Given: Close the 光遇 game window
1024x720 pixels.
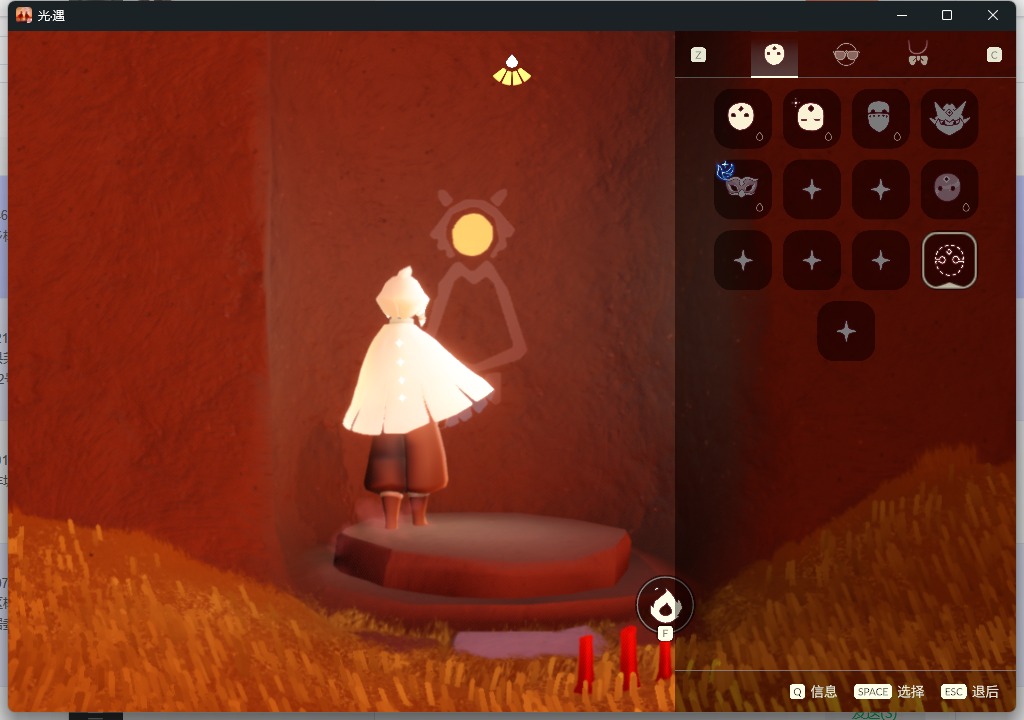Looking at the screenshot, I should tap(993, 15).
